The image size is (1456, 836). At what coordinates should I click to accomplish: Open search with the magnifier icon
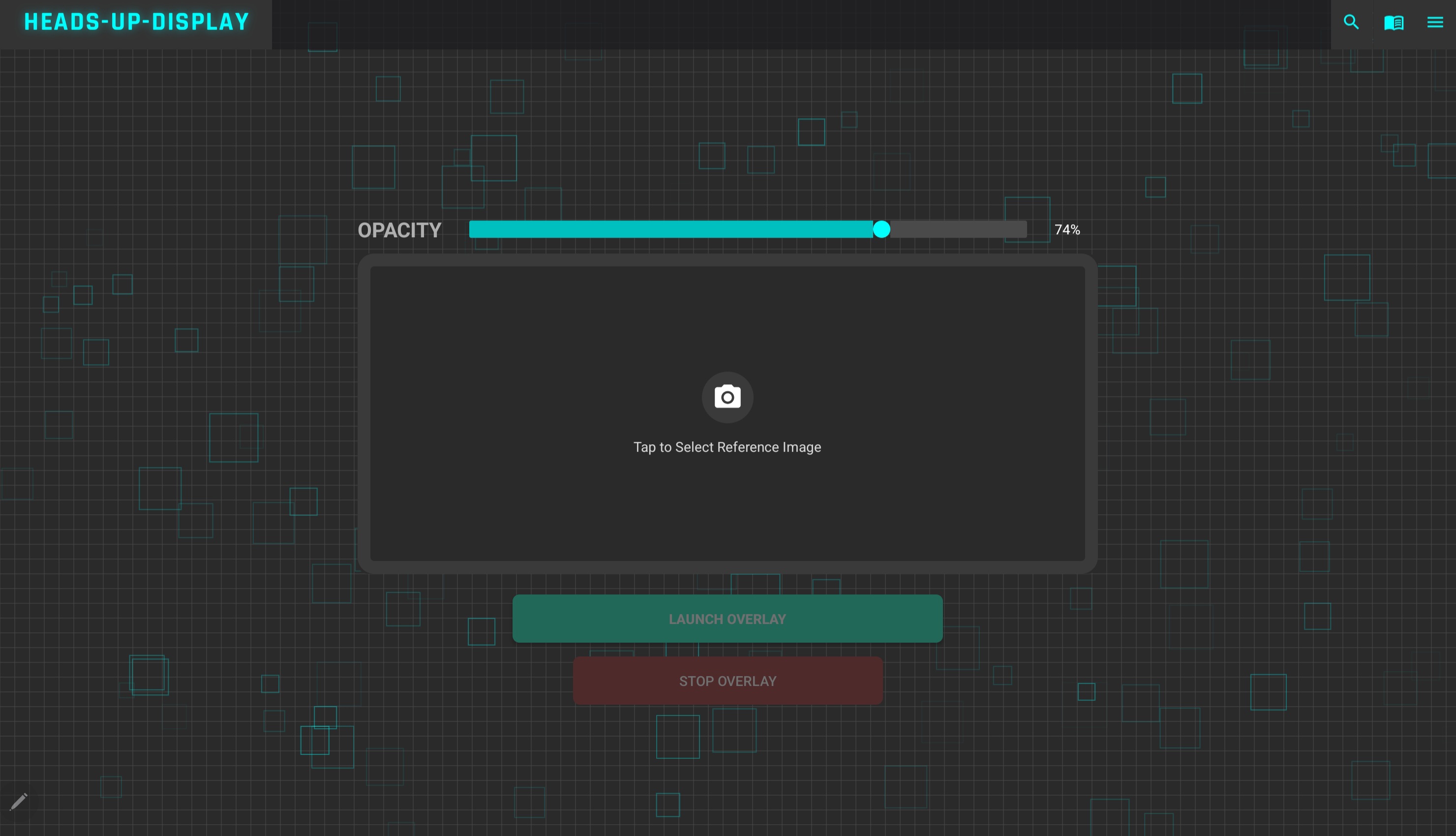click(x=1351, y=23)
